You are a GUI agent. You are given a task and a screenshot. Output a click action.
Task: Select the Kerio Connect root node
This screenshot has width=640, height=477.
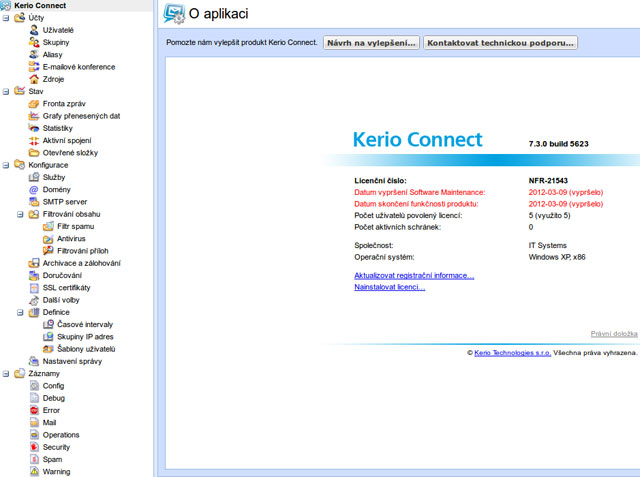coord(40,5)
